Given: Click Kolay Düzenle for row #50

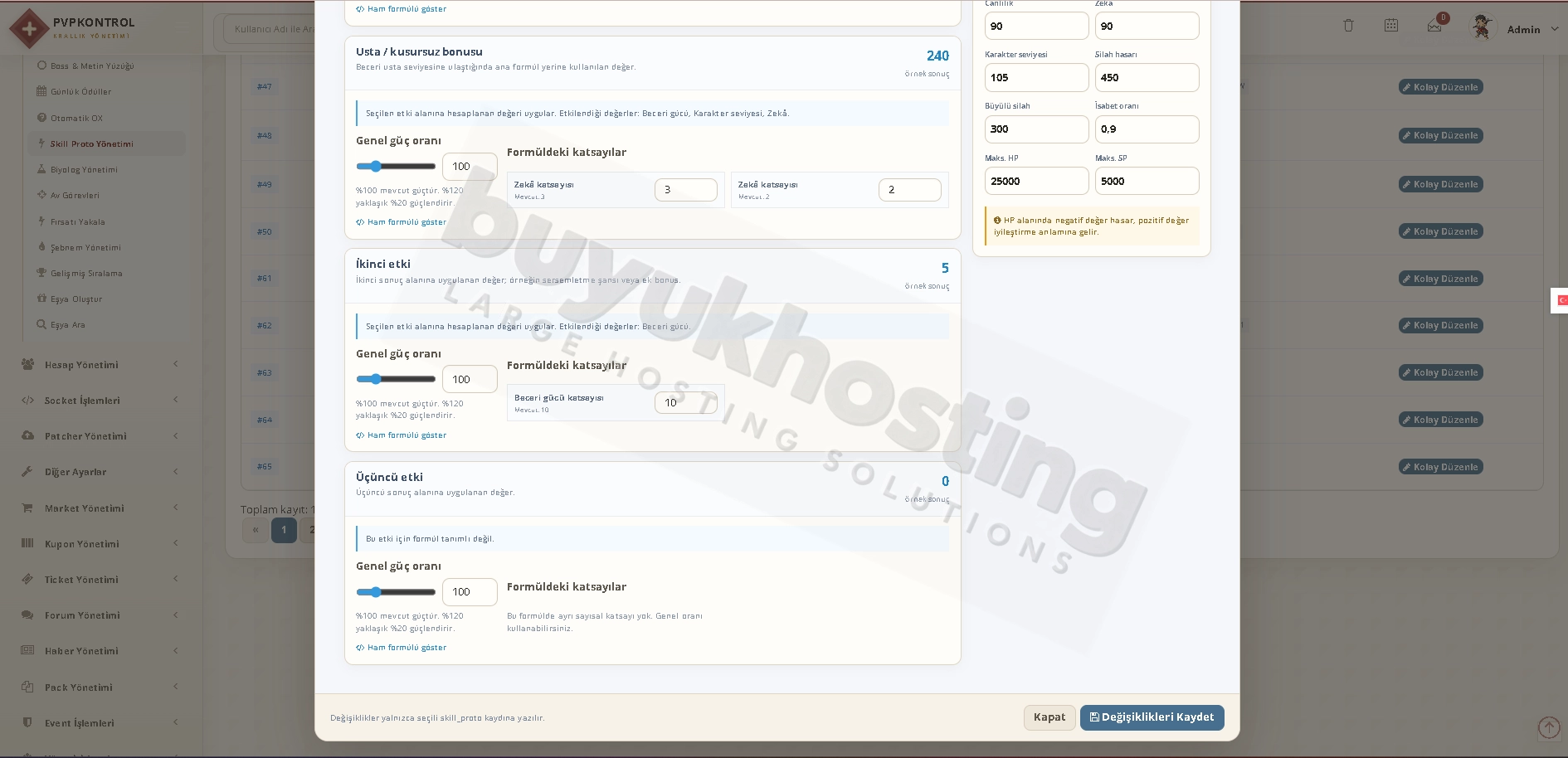Looking at the screenshot, I should (1441, 231).
